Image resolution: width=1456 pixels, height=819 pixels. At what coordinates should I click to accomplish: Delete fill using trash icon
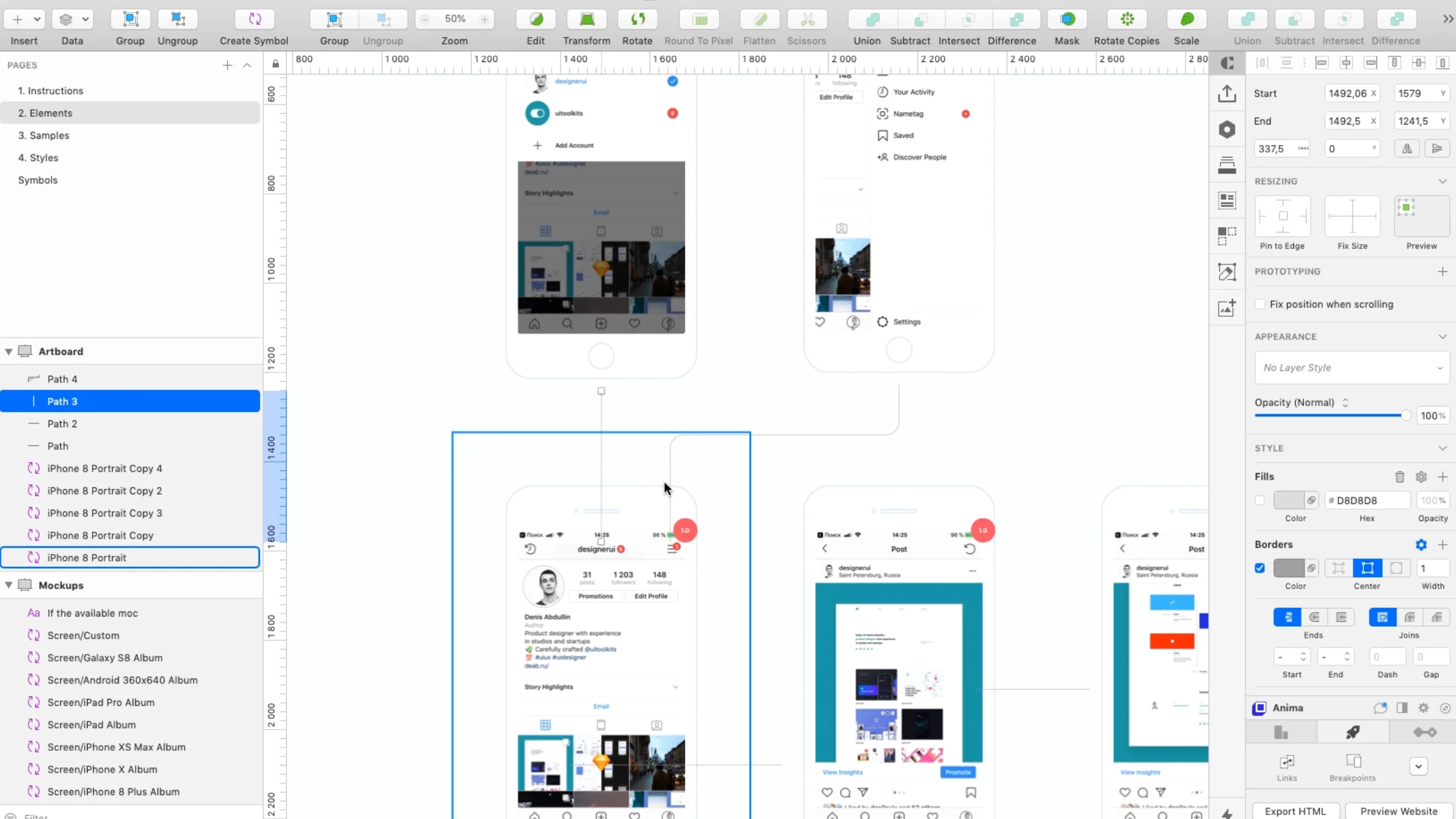[x=1400, y=477]
